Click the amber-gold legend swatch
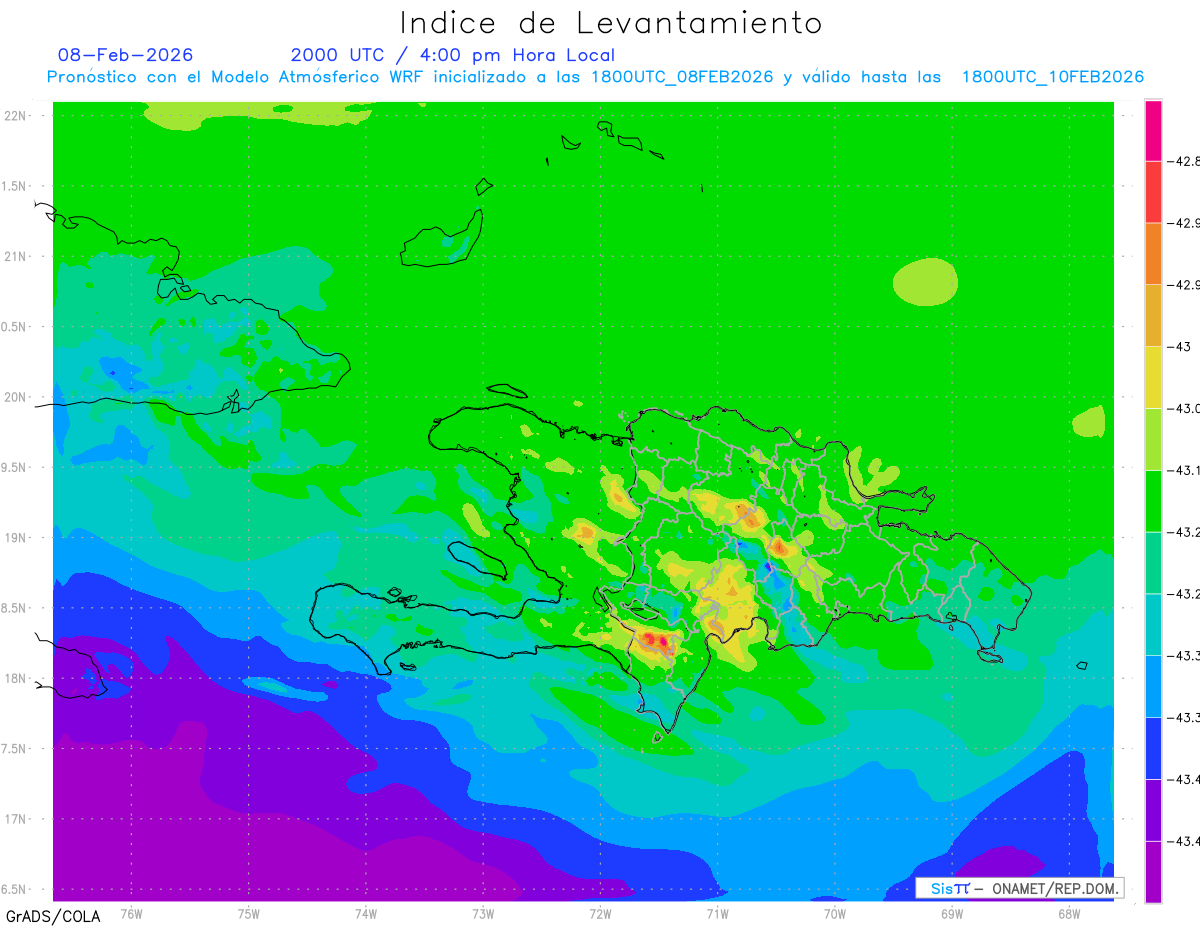 pos(1153,315)
